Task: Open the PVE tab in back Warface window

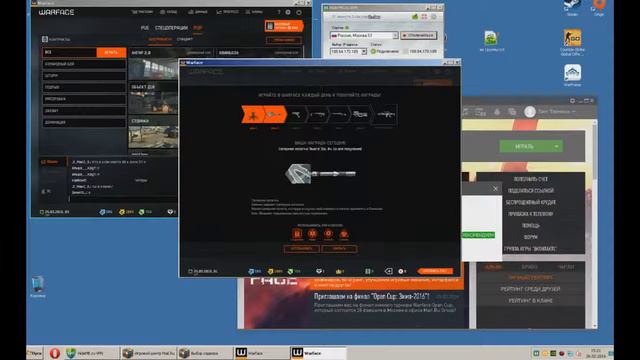Action: point(144,28)
